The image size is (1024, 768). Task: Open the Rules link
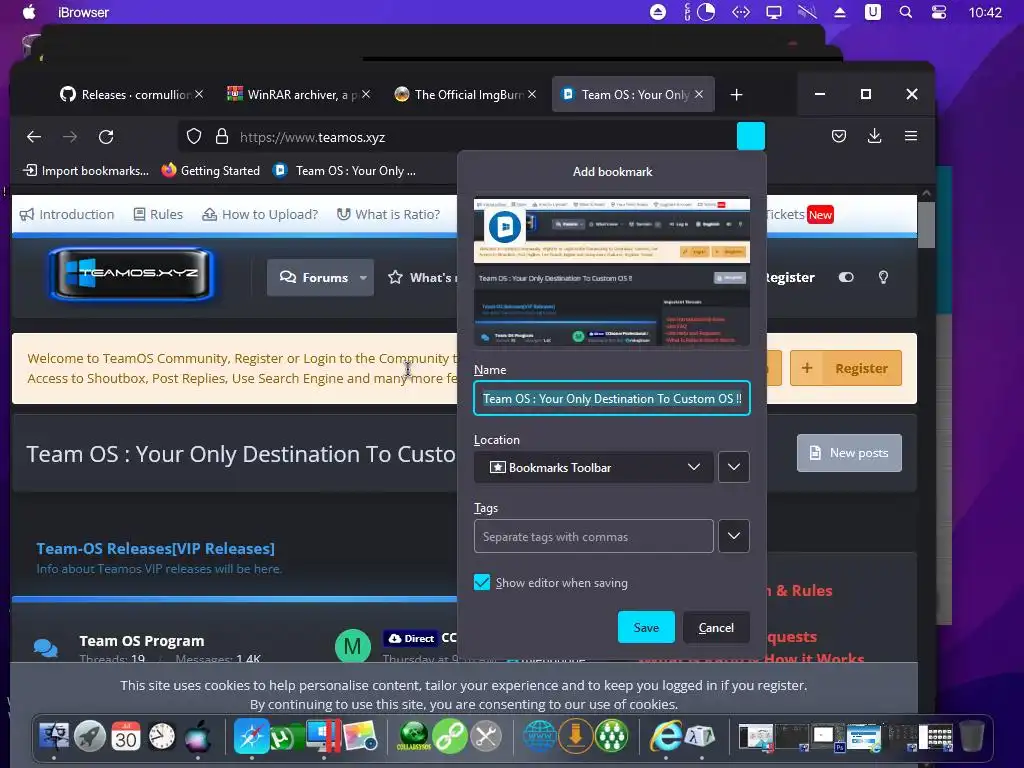158,214
